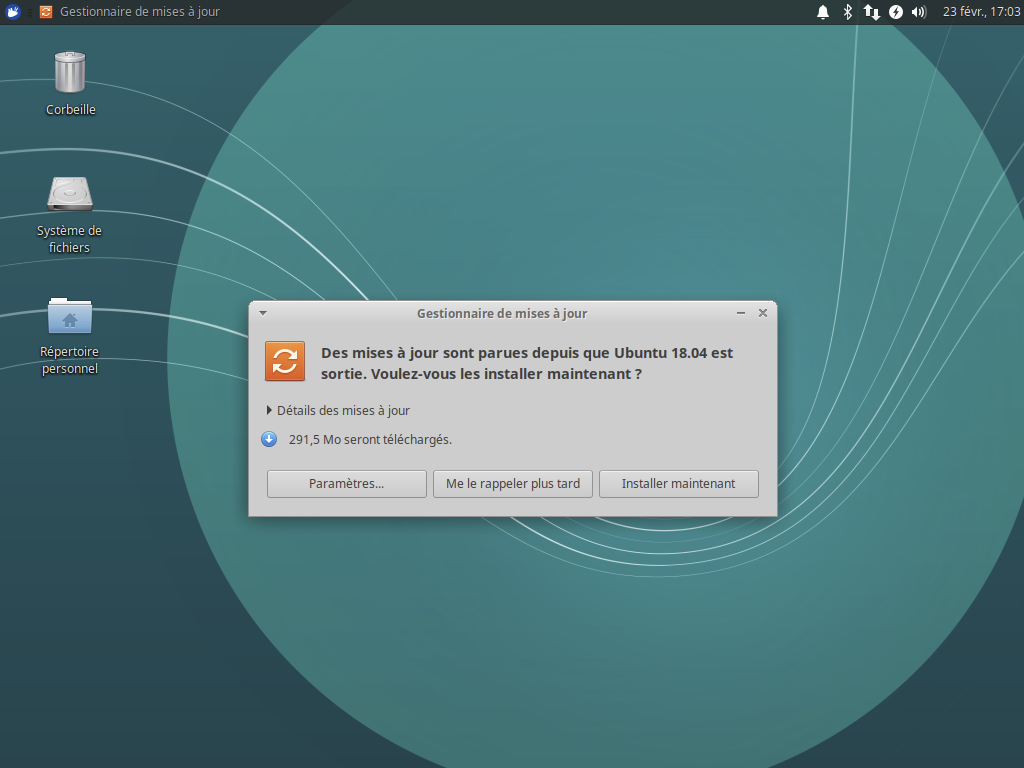
Task: Select the Corbeille trash desktop icon
Action: [x=70, y=73]
